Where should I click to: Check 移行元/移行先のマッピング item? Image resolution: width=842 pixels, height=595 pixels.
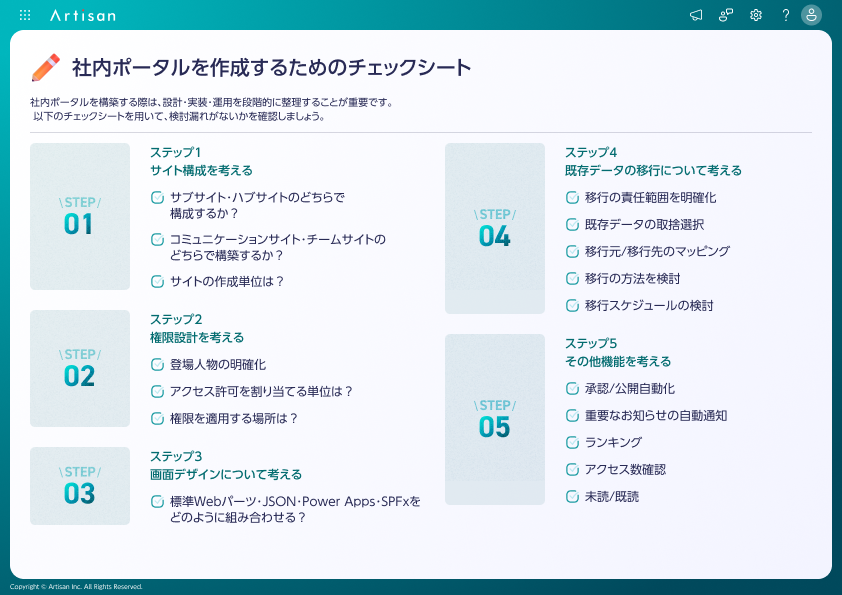[572, 251]
